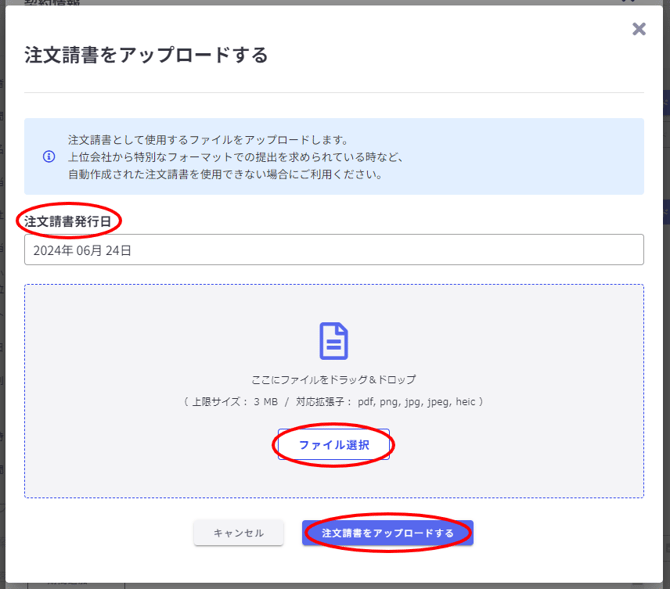Click the dialog title 注文請書をアップロードする heading
The height and width of the screenshot is (589, 670).
coord(146,55)
